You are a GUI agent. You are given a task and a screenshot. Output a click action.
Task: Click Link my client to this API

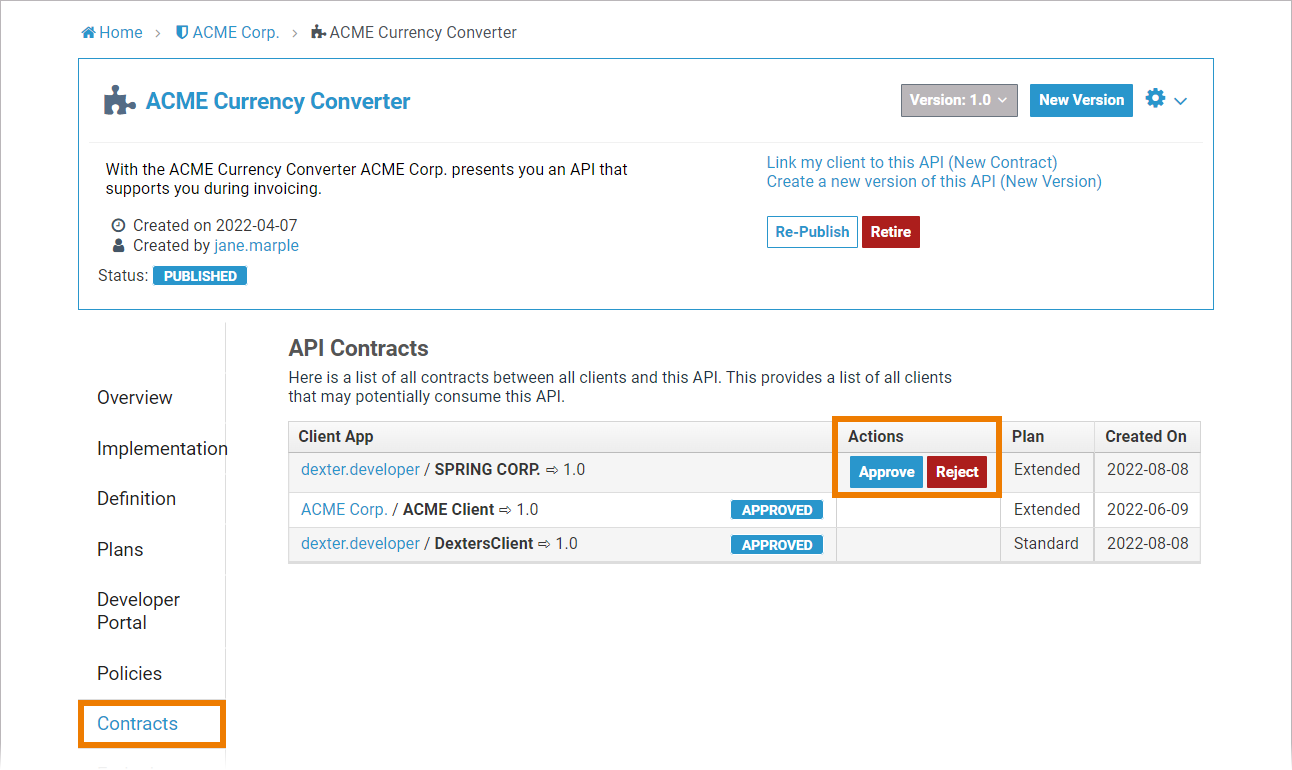[912, 162]
